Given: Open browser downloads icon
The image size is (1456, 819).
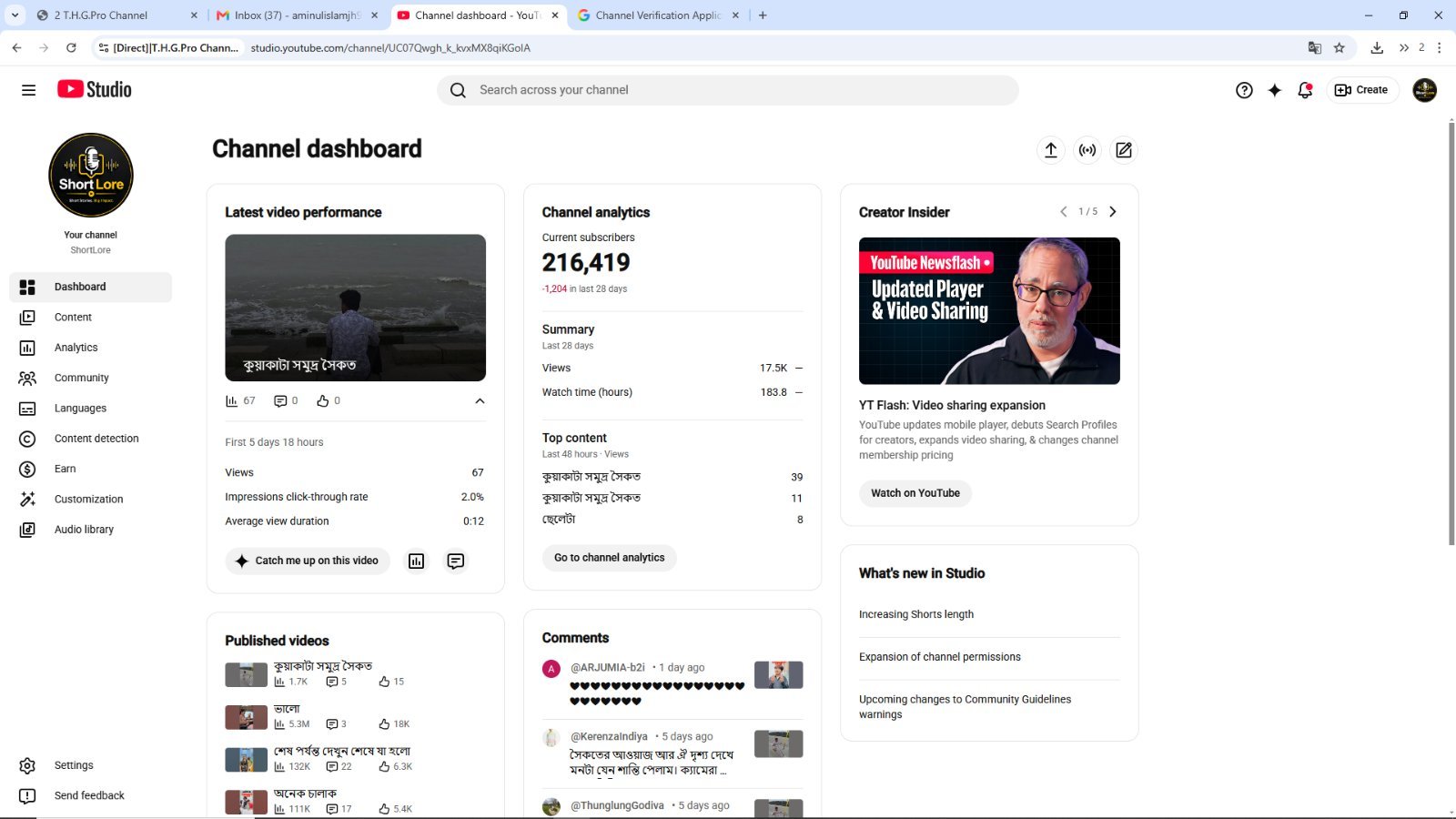Looking at the screenshot, I should (x=1377, y=48).
